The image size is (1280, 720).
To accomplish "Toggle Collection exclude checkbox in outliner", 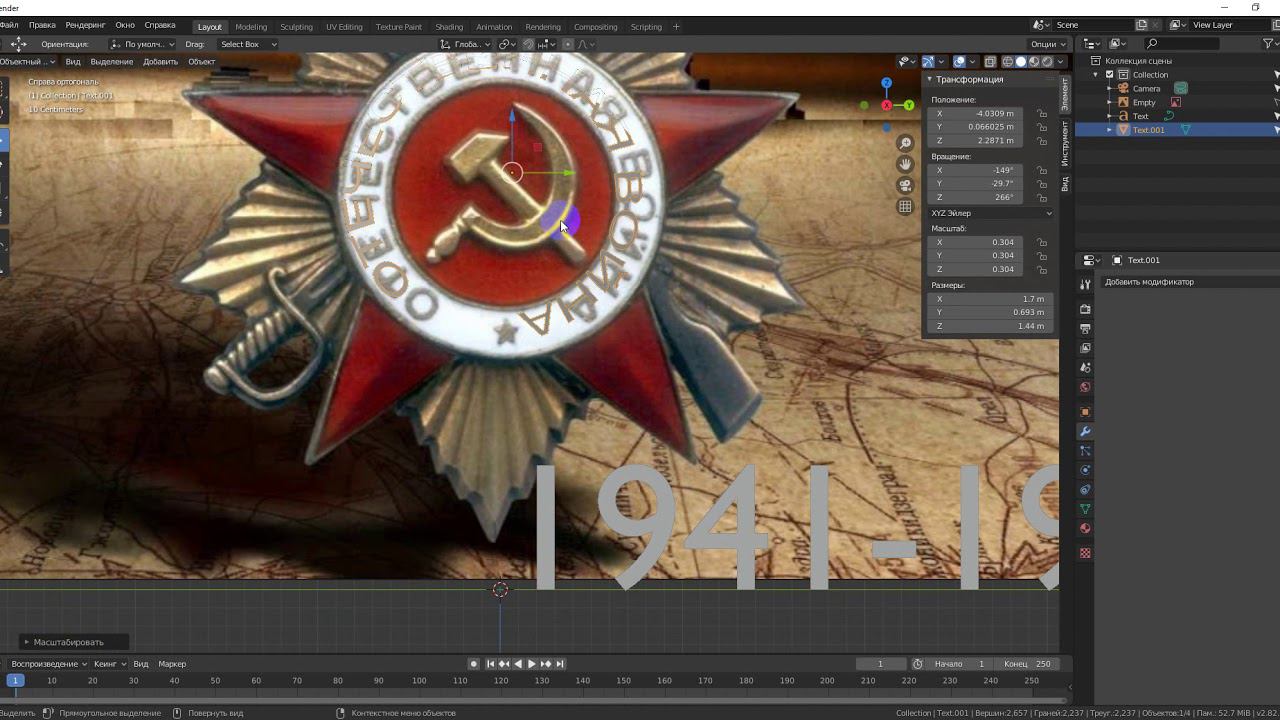I will [x=1109, y=75].
